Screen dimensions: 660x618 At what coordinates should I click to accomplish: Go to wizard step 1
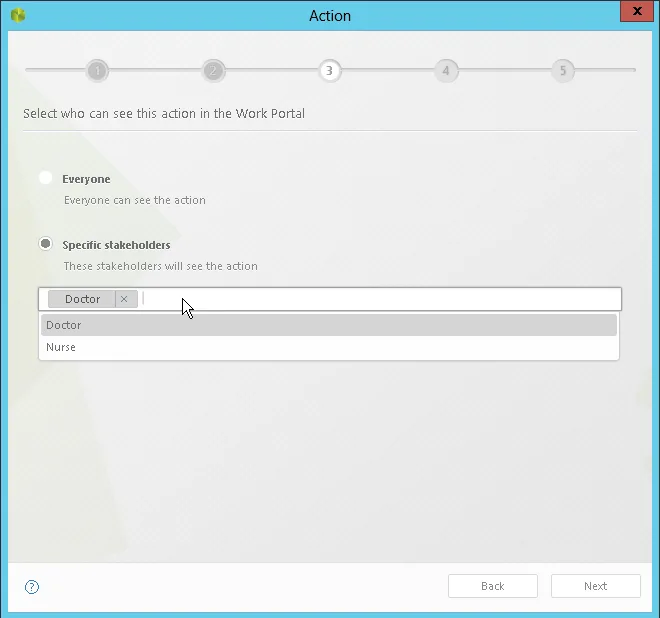97,70
